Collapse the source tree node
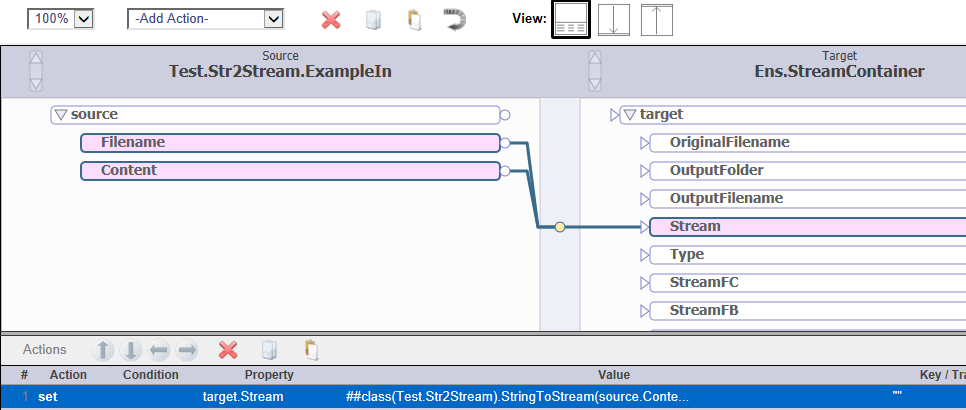Viewport: 966px width, 410px height. point(60,115)
